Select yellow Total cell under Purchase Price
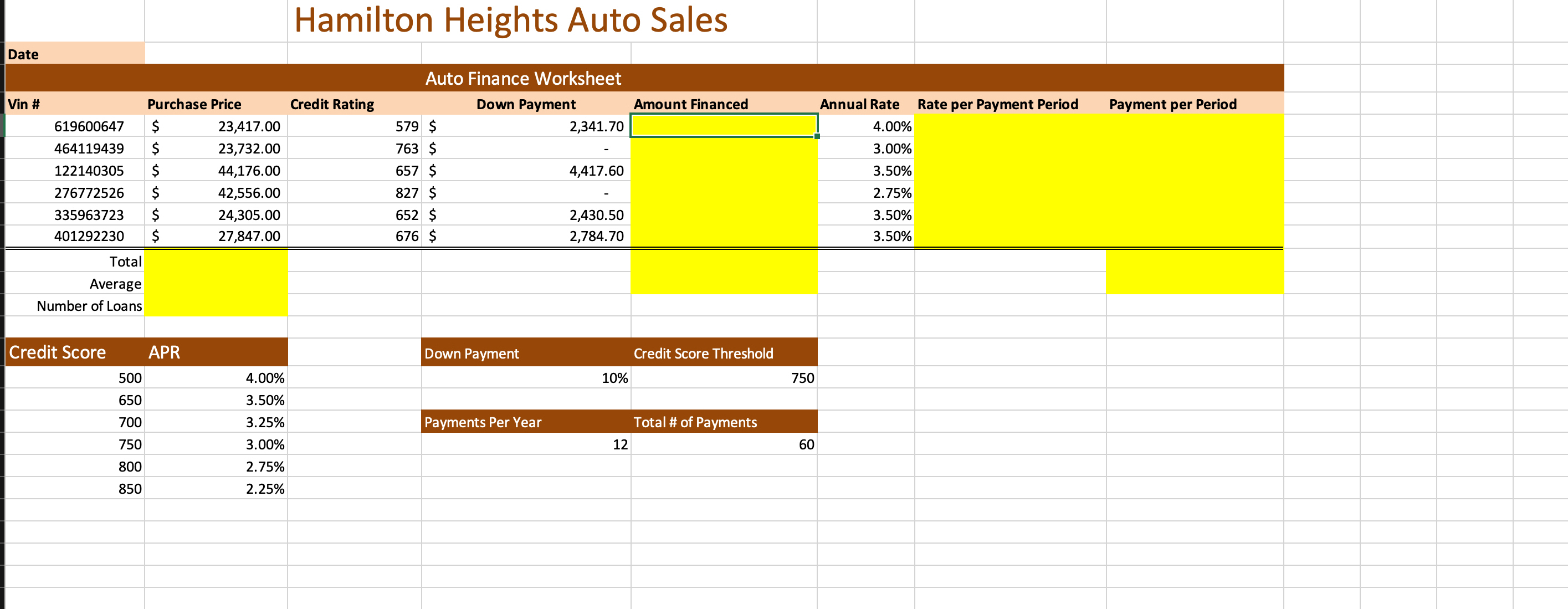 [216, 262]
